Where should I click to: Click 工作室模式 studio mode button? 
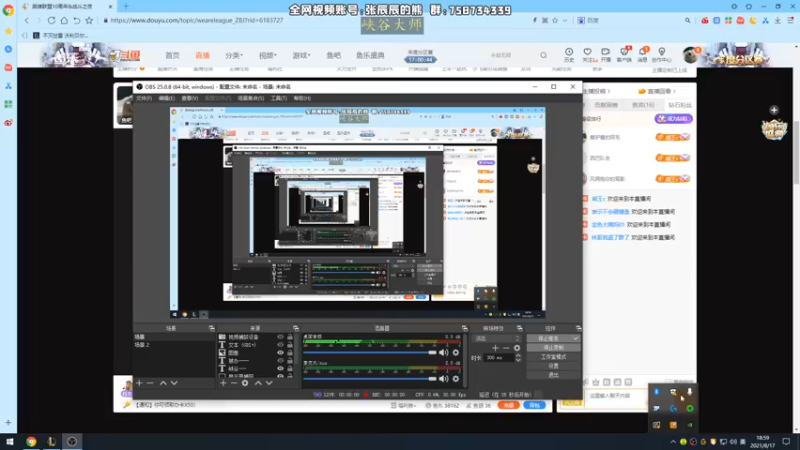(x=553, y=357)
